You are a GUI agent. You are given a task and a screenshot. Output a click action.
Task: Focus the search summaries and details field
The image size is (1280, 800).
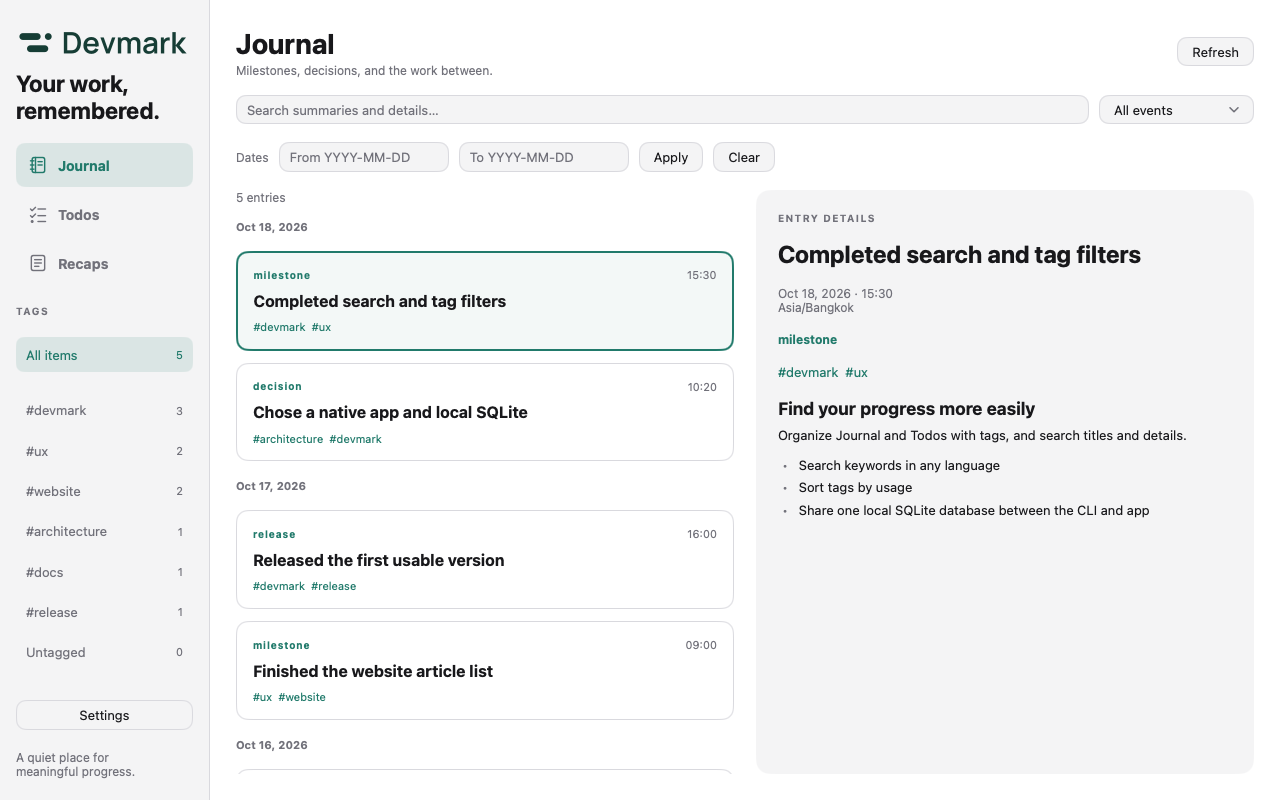click(x=662, y=110)
